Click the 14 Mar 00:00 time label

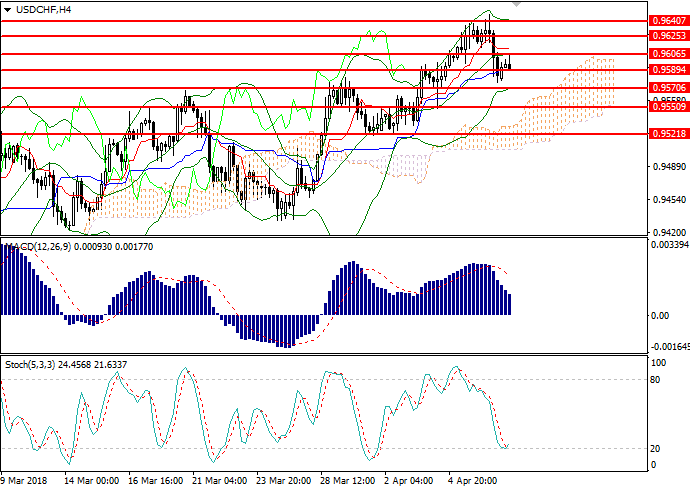pyautogui.click(x=90, y=479)
